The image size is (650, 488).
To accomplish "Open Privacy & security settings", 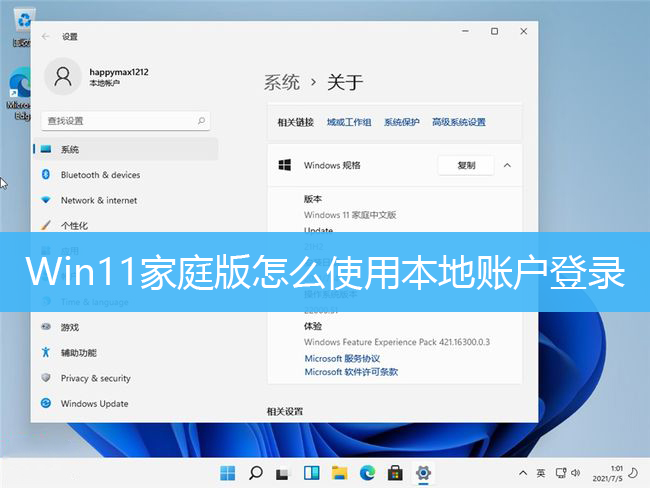I will click(95, 378).
